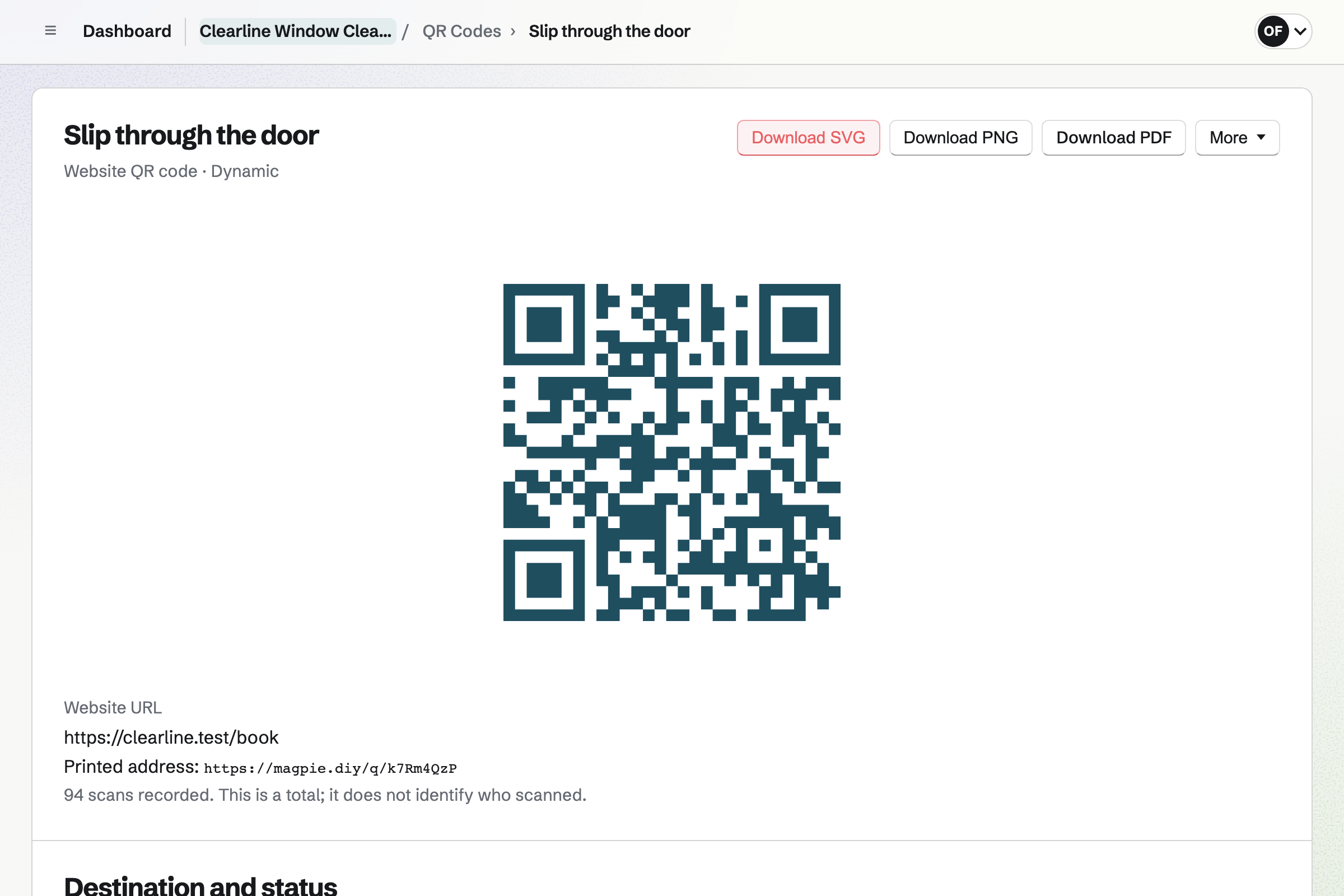Click the Slip through the door breadcrumb
Image resolution: width=1344 pixels, height=896 pixels.
(x=609, y=31)
